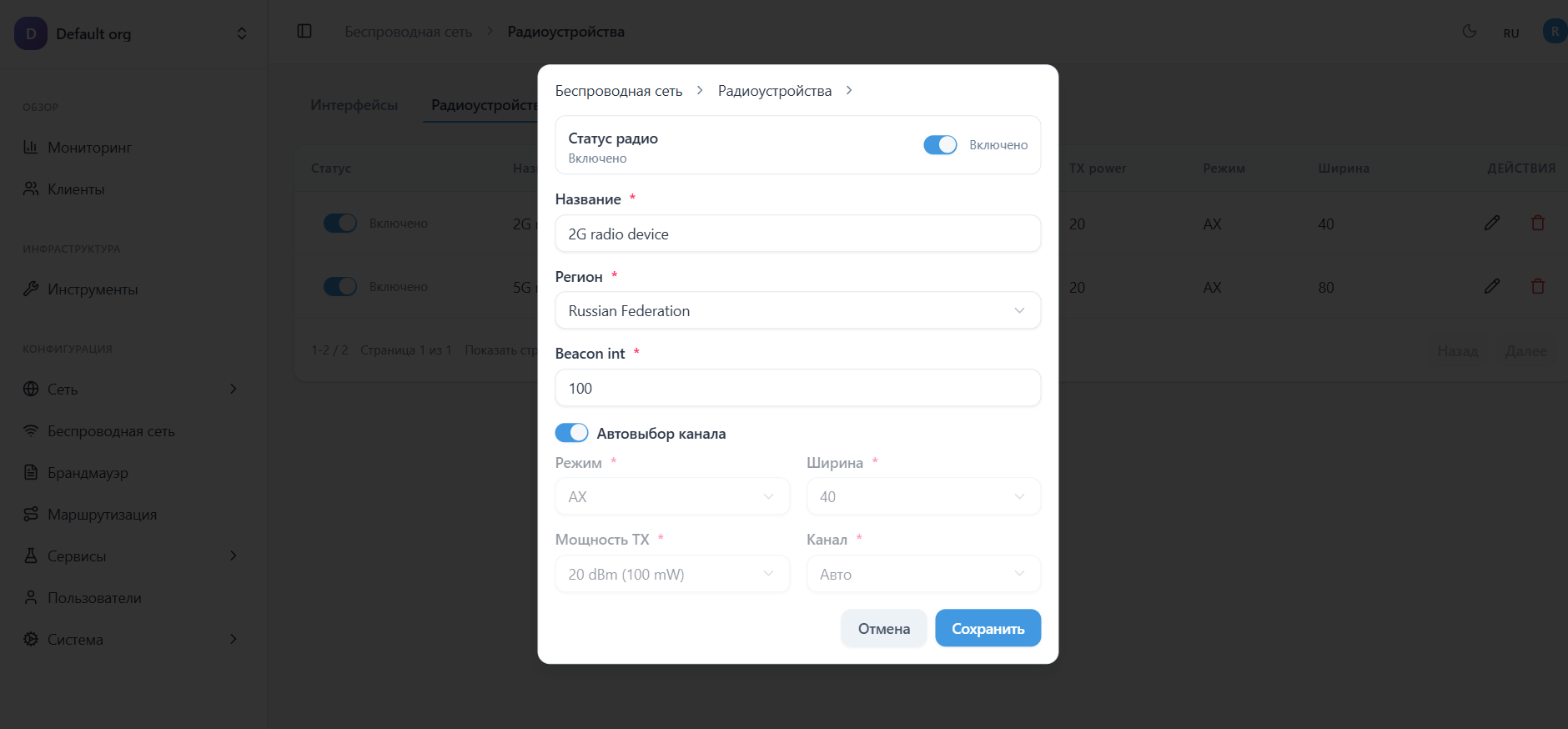Switch to dark mode moon icon
The width and height of the screenshot is (1568, 729).
point(1470,32)
